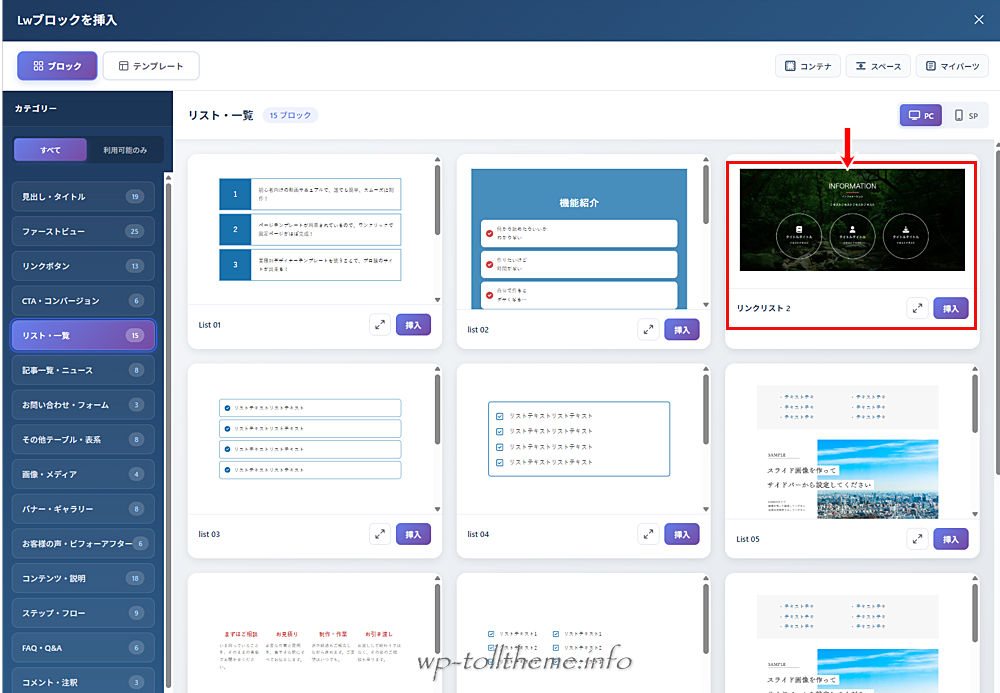1000x693 pixels.
Task: Select ファーストビュー category
Action: pos(83,231)
